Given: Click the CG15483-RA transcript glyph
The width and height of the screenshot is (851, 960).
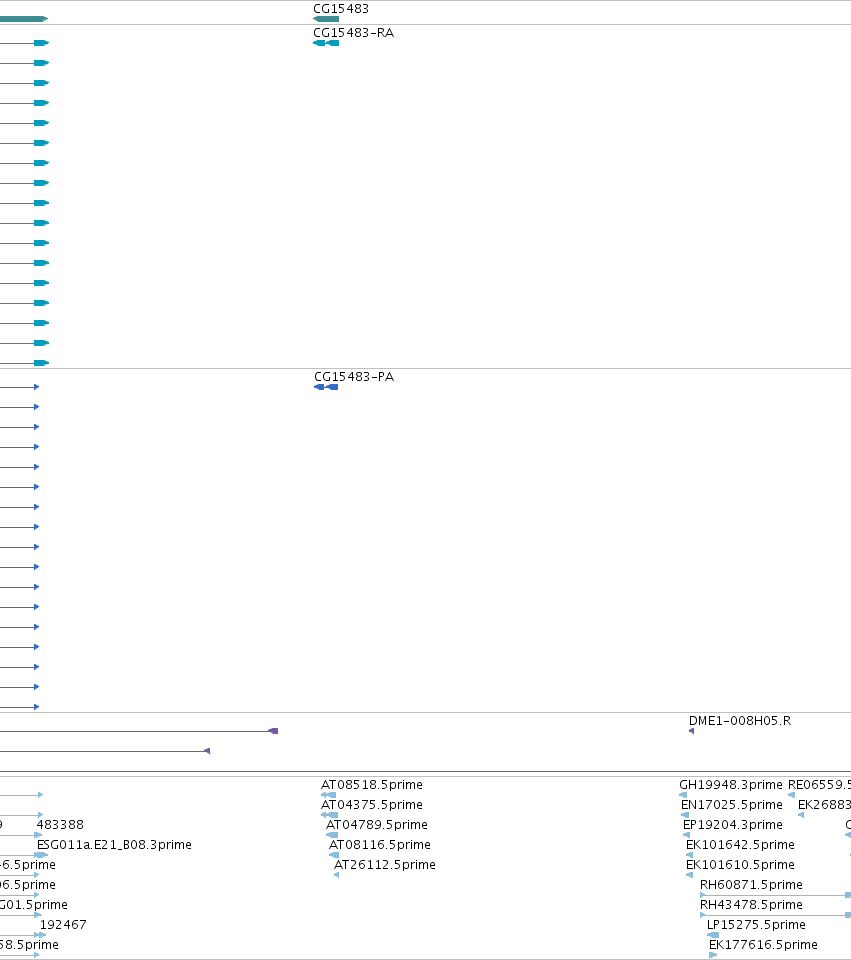Looking at the screenshot, I should click(326, 43).
